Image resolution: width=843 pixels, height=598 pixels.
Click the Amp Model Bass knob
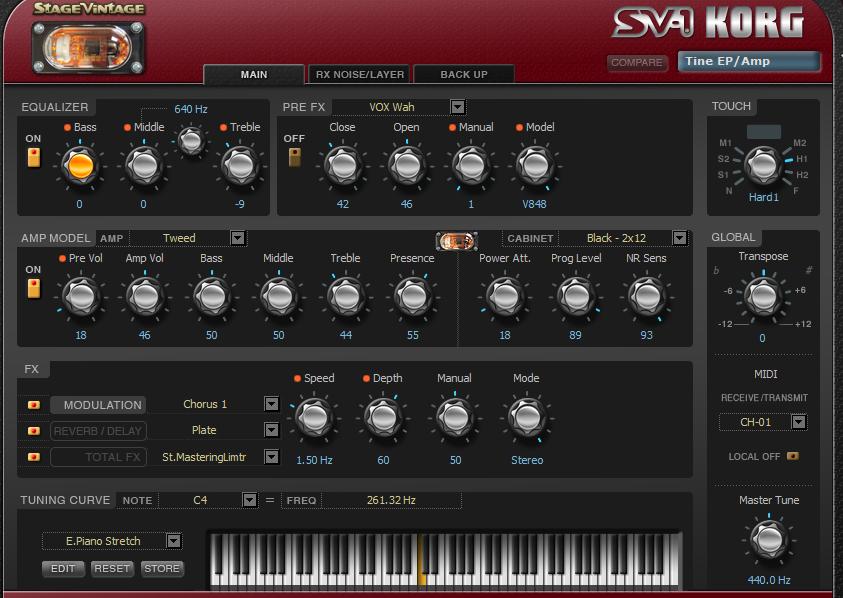(212, 297)
